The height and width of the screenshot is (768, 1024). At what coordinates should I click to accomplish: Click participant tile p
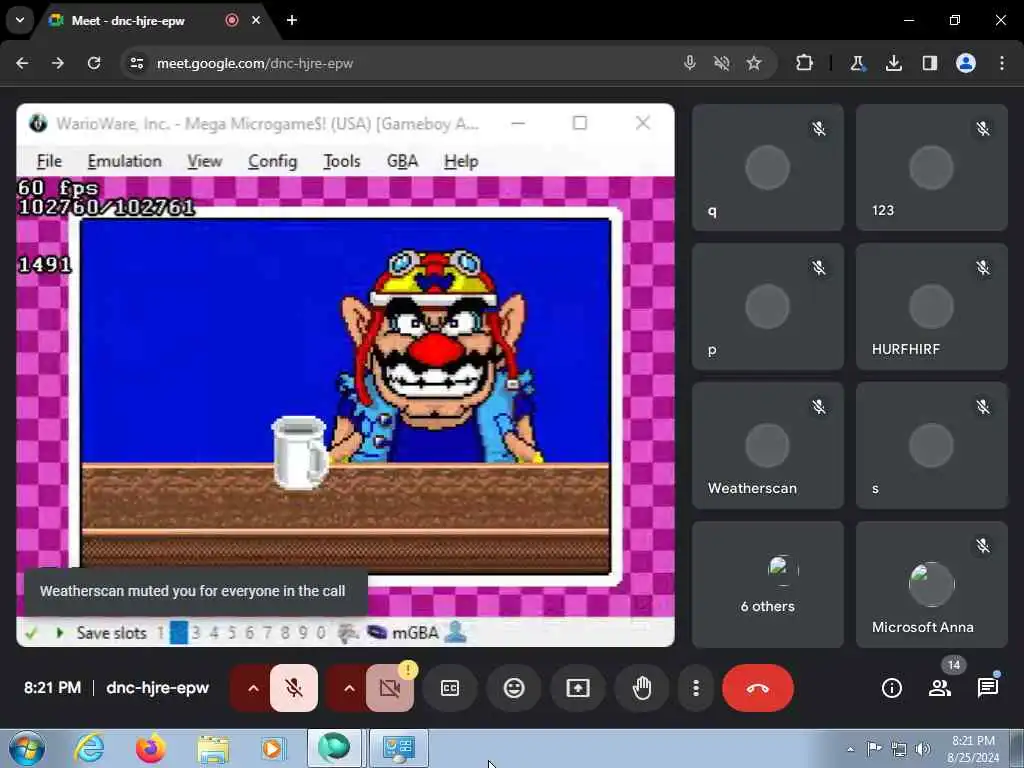767,306
